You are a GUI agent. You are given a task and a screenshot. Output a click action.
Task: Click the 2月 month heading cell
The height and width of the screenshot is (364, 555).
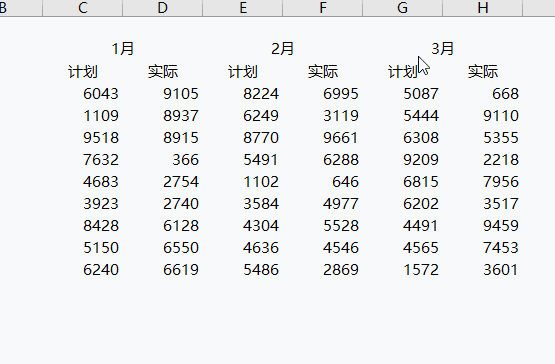(x=282, y=49)
